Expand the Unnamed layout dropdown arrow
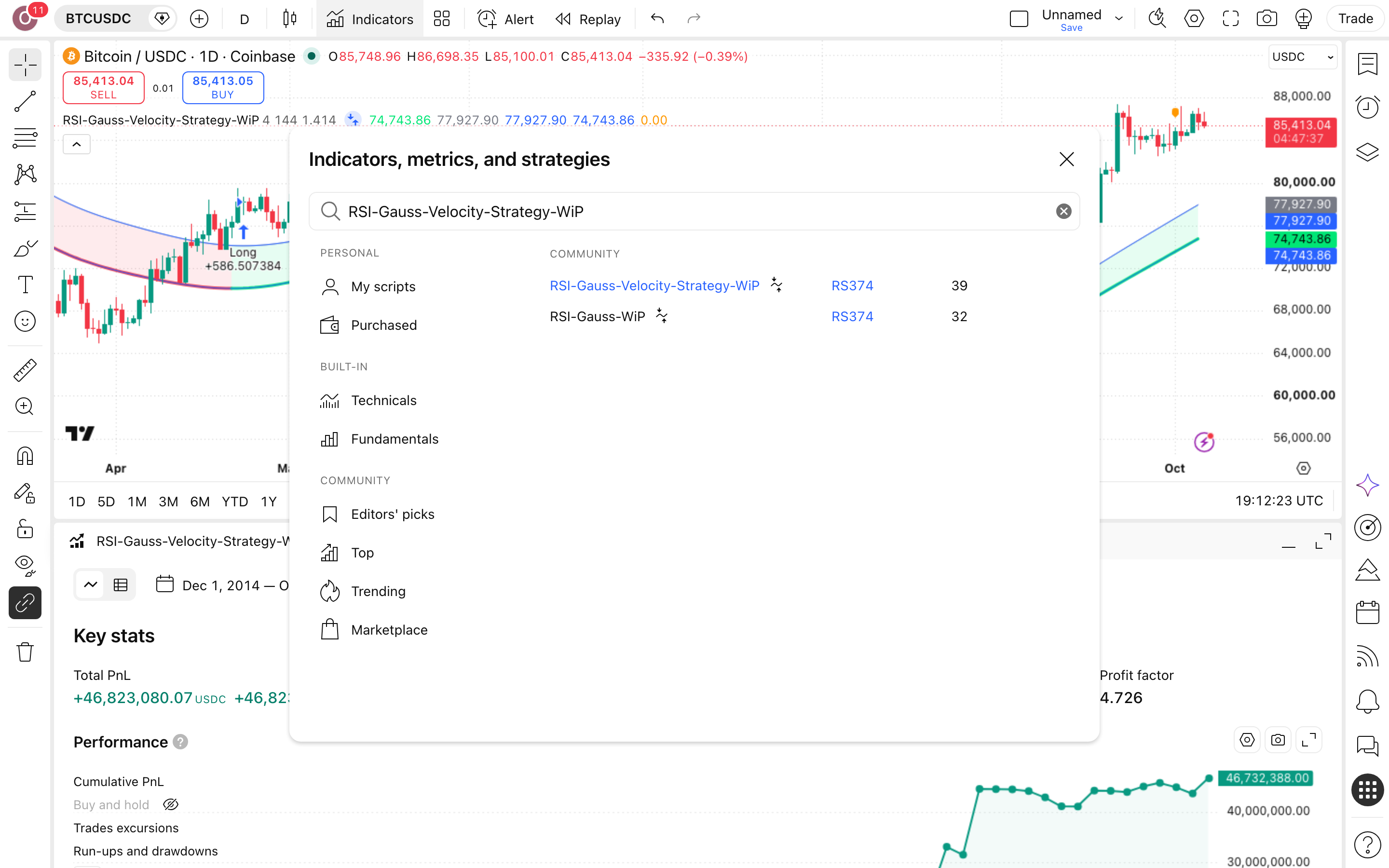 pos(1118,19)
